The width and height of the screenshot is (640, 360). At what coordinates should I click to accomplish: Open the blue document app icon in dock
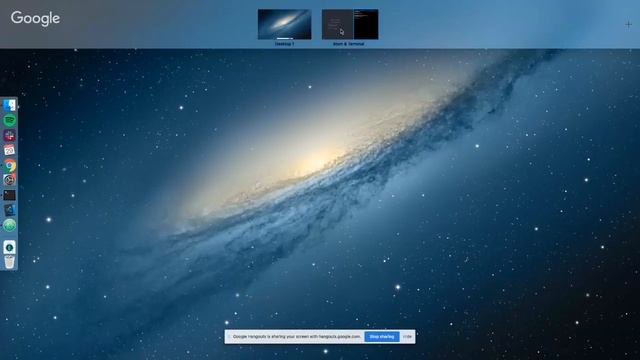click(x=9, y=210)
